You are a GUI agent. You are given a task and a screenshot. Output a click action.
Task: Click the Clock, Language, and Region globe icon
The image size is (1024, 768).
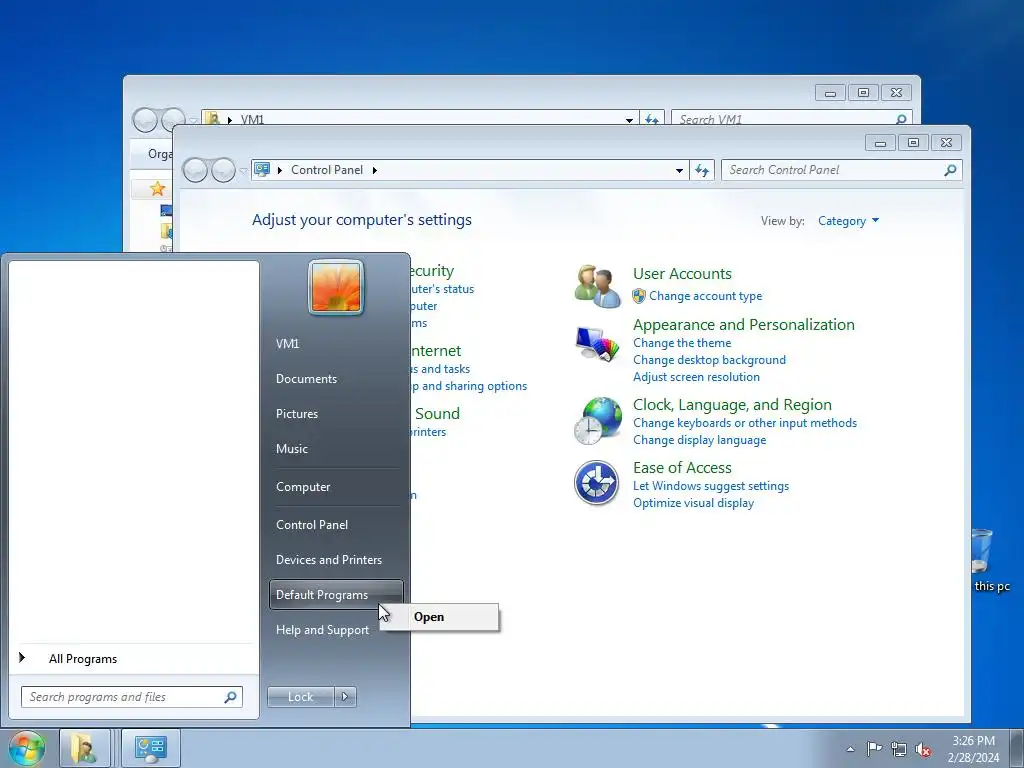pos(598,421)
